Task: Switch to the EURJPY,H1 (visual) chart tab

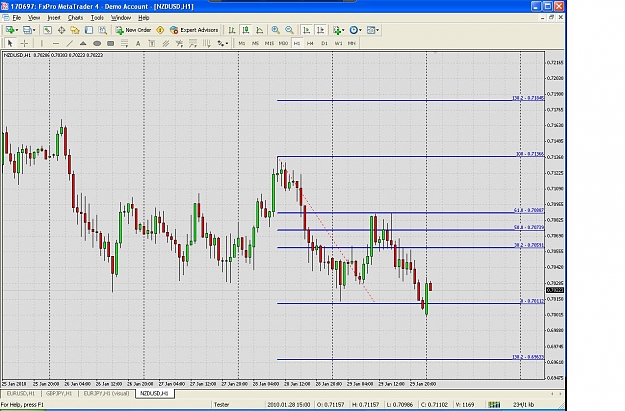Action: [x=106, y=393]
